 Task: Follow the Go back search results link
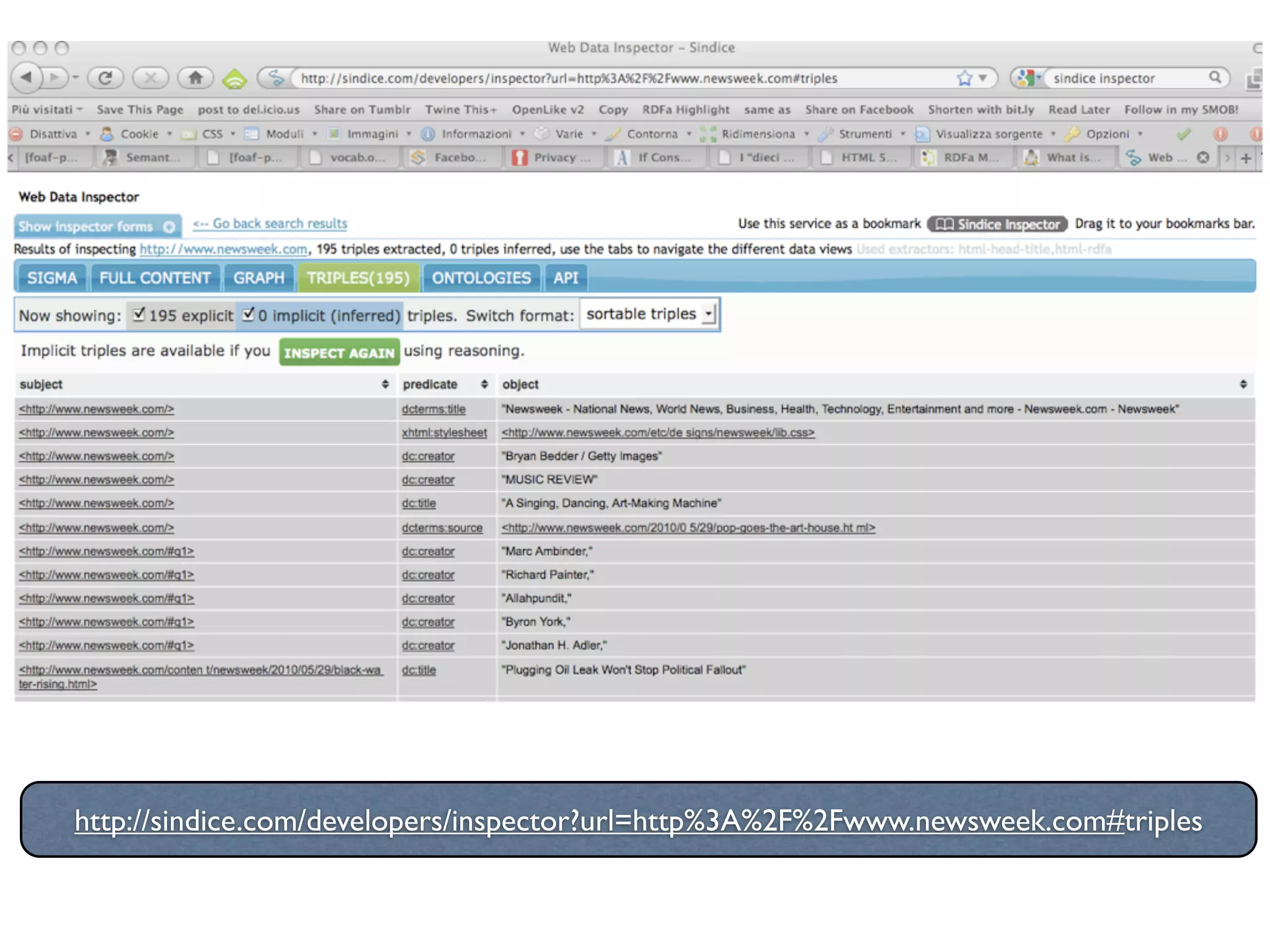[270, 224]
